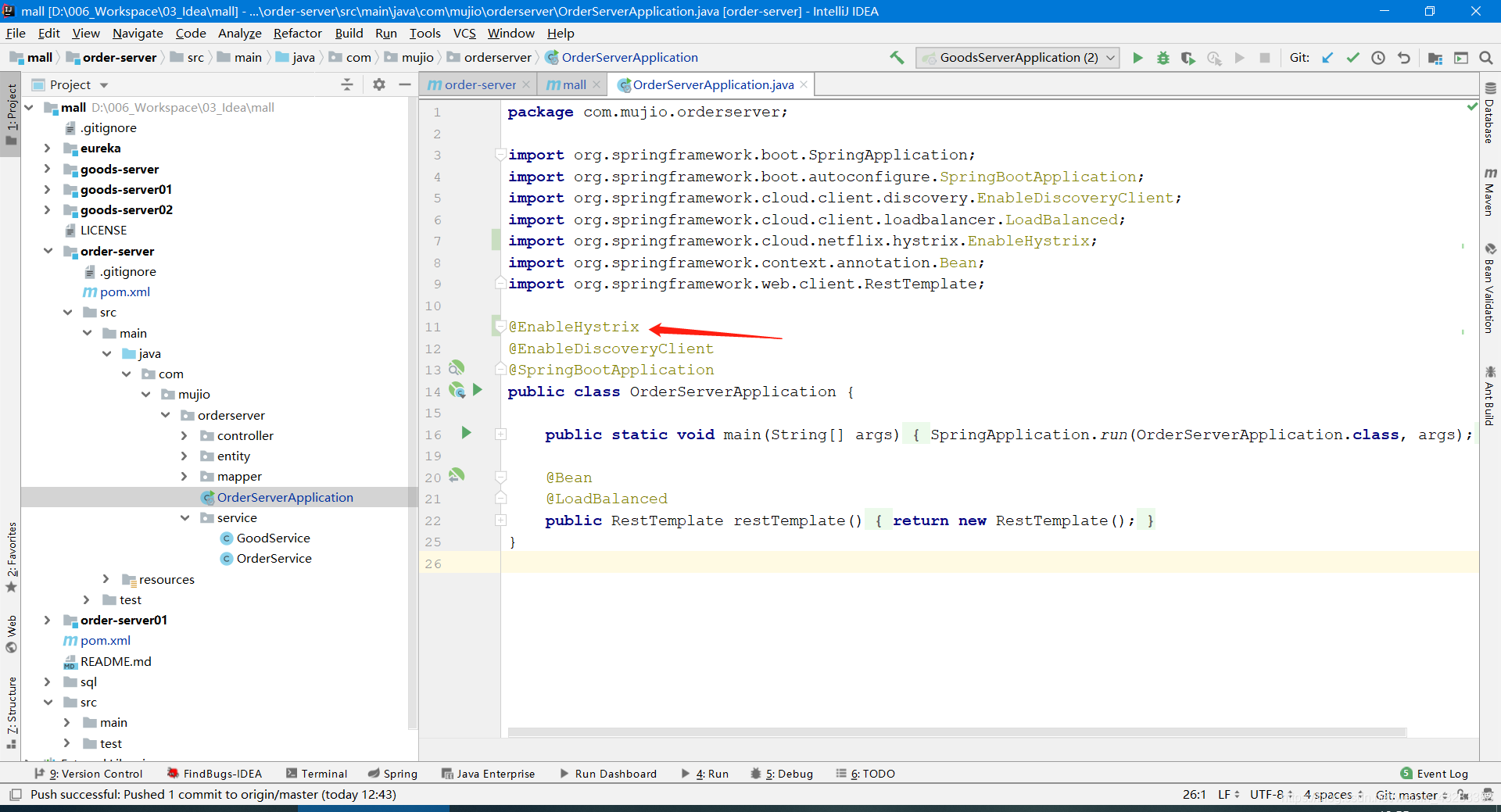Revert changes with the Git rollback icon
Viewport: 1501px width, 812px height.
tap(1404, 58)
